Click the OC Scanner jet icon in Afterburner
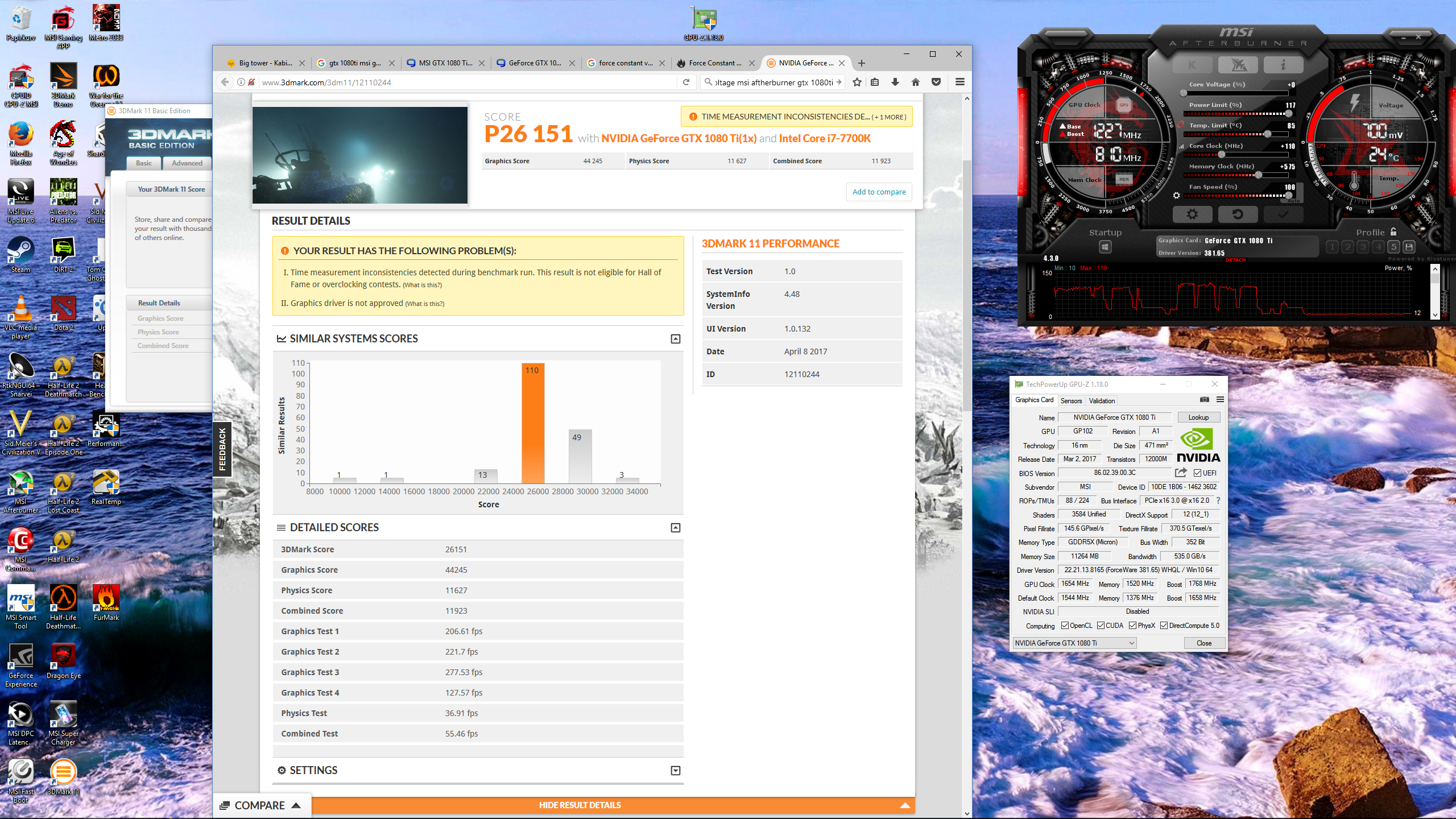 click(1238, 65)
